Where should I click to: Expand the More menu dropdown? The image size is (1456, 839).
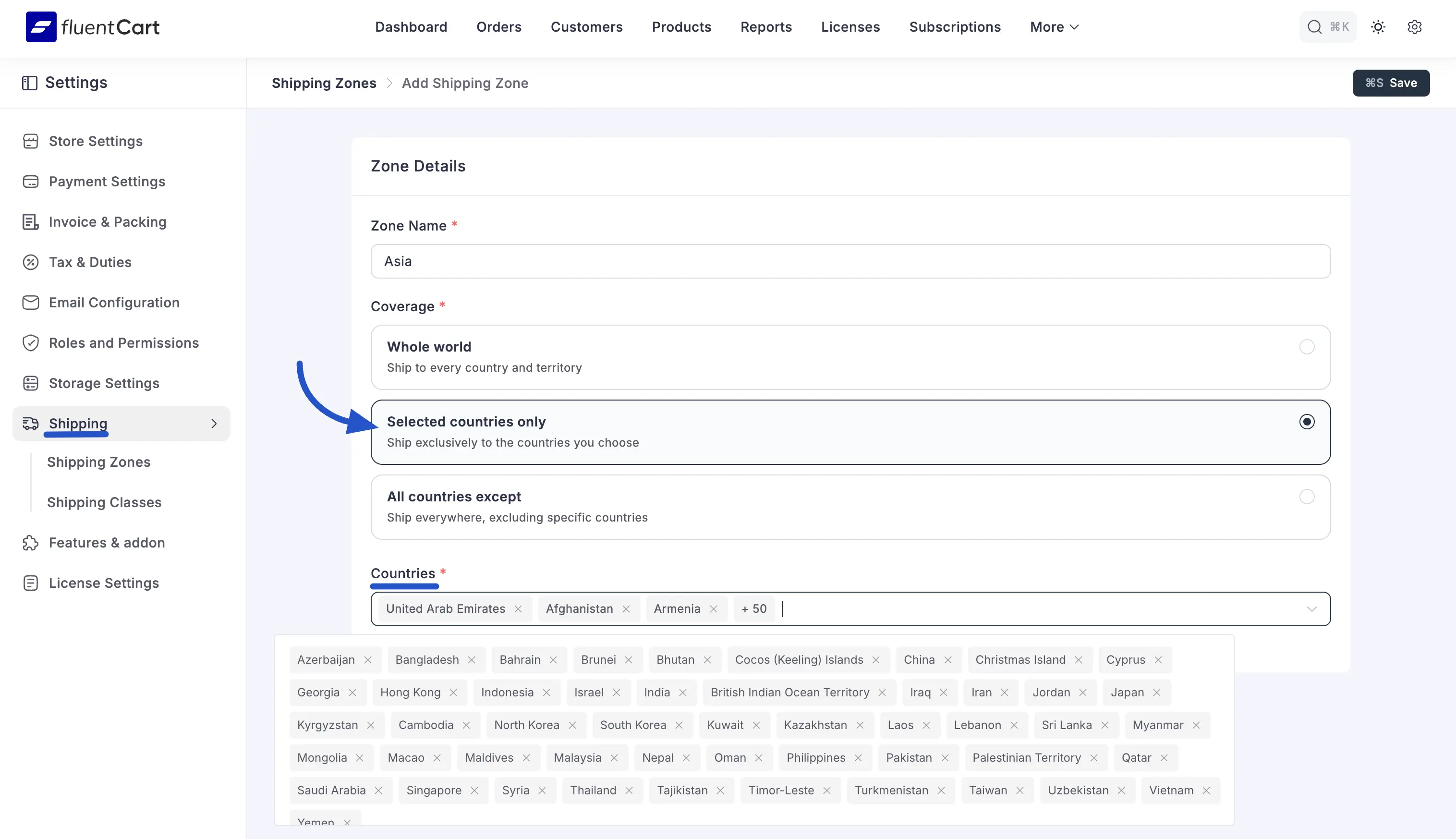(1055, 27)
